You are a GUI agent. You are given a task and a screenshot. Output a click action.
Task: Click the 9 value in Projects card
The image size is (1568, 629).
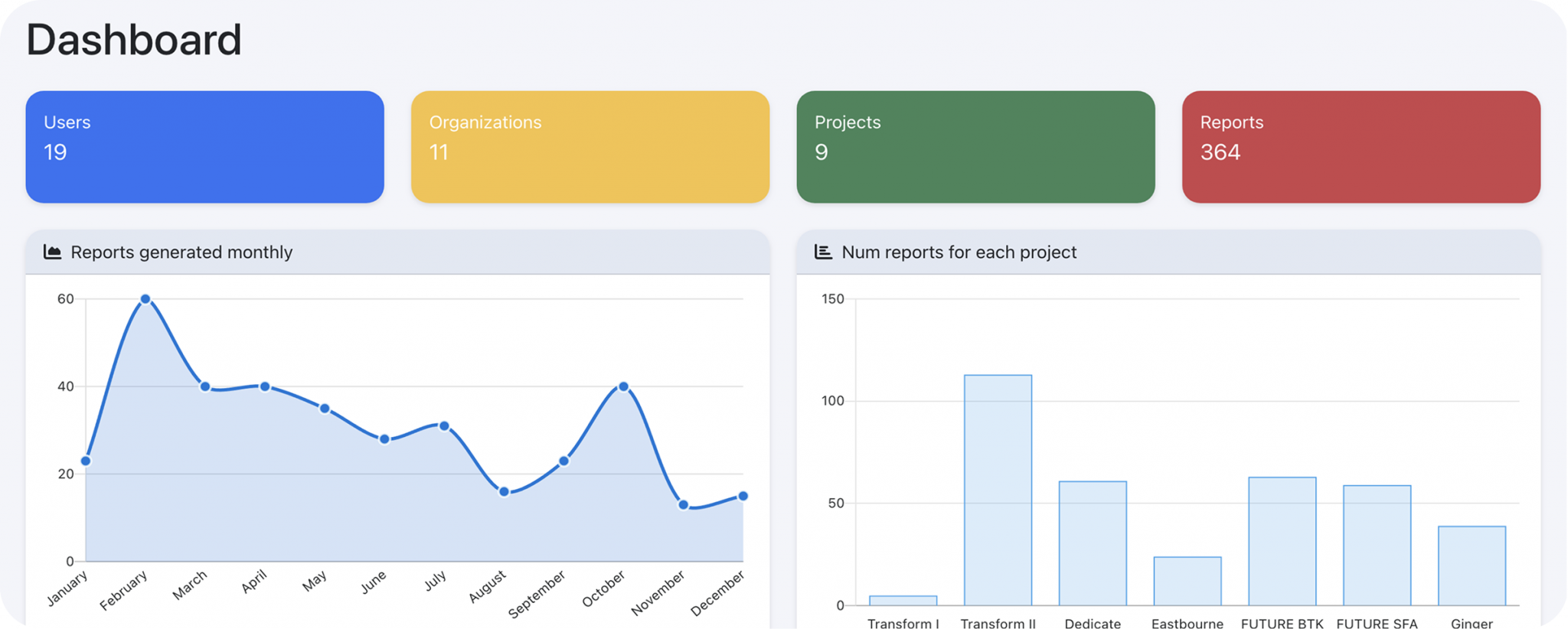click(x=822, y=152)
